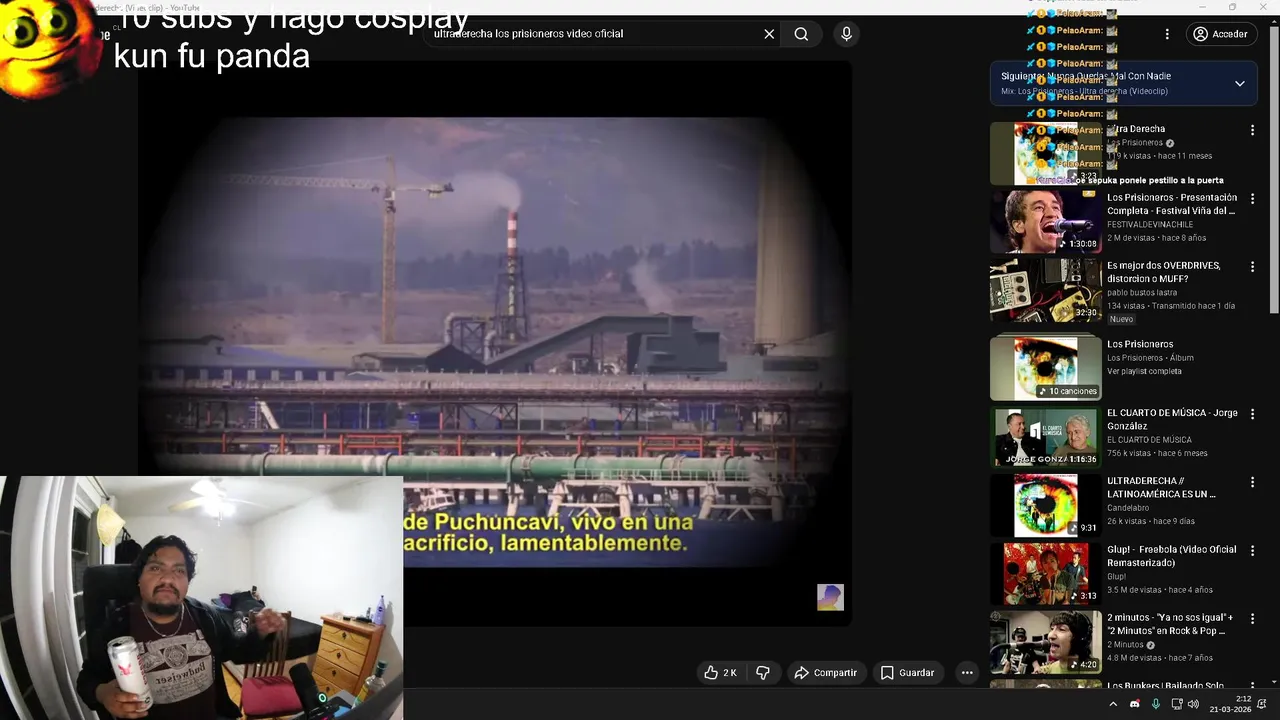
Task: Like the video (2 K thumbs up)
Action: 720,673
